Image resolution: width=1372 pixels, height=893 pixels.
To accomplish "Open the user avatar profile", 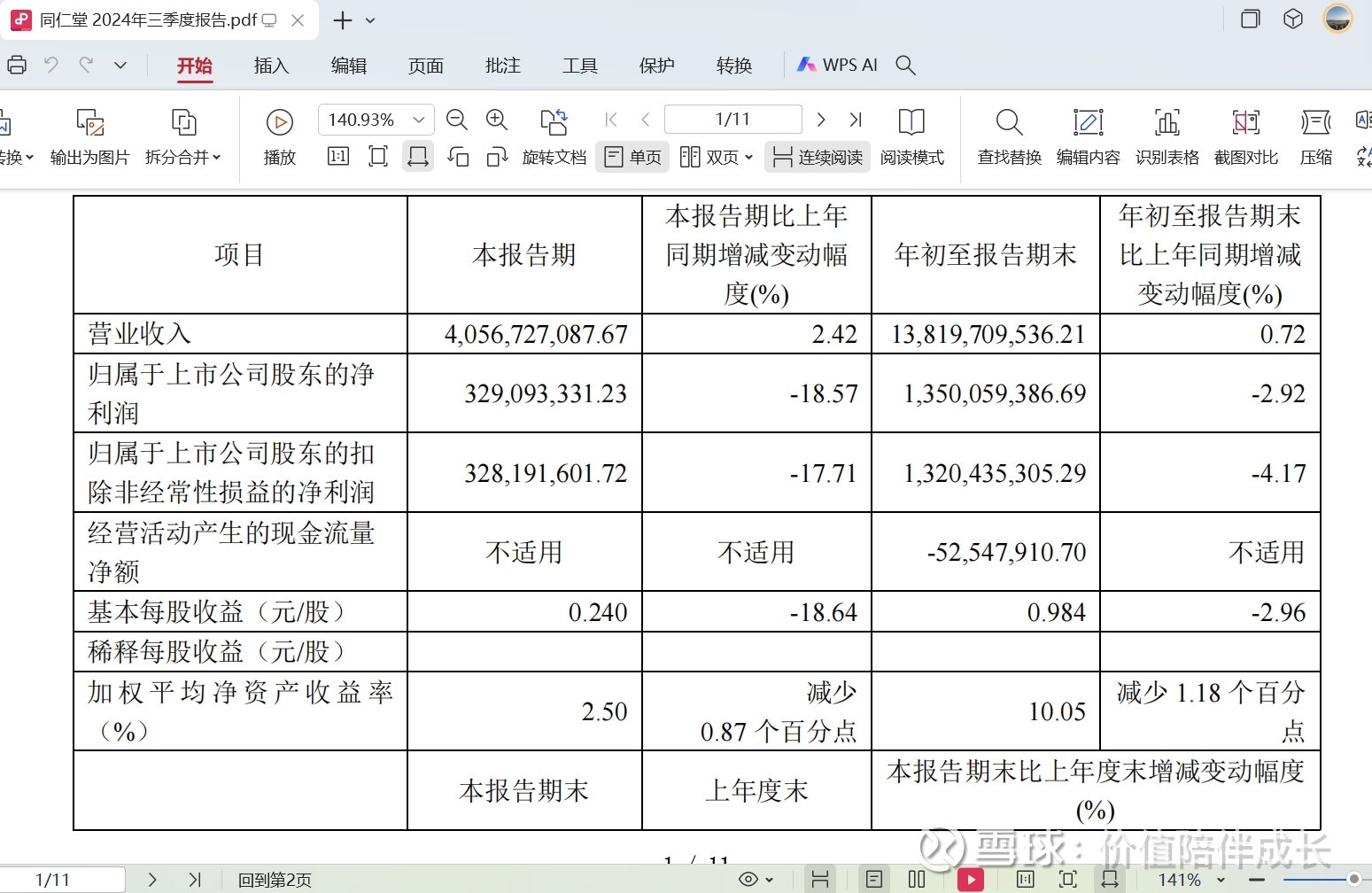I will click(1337, 19).
